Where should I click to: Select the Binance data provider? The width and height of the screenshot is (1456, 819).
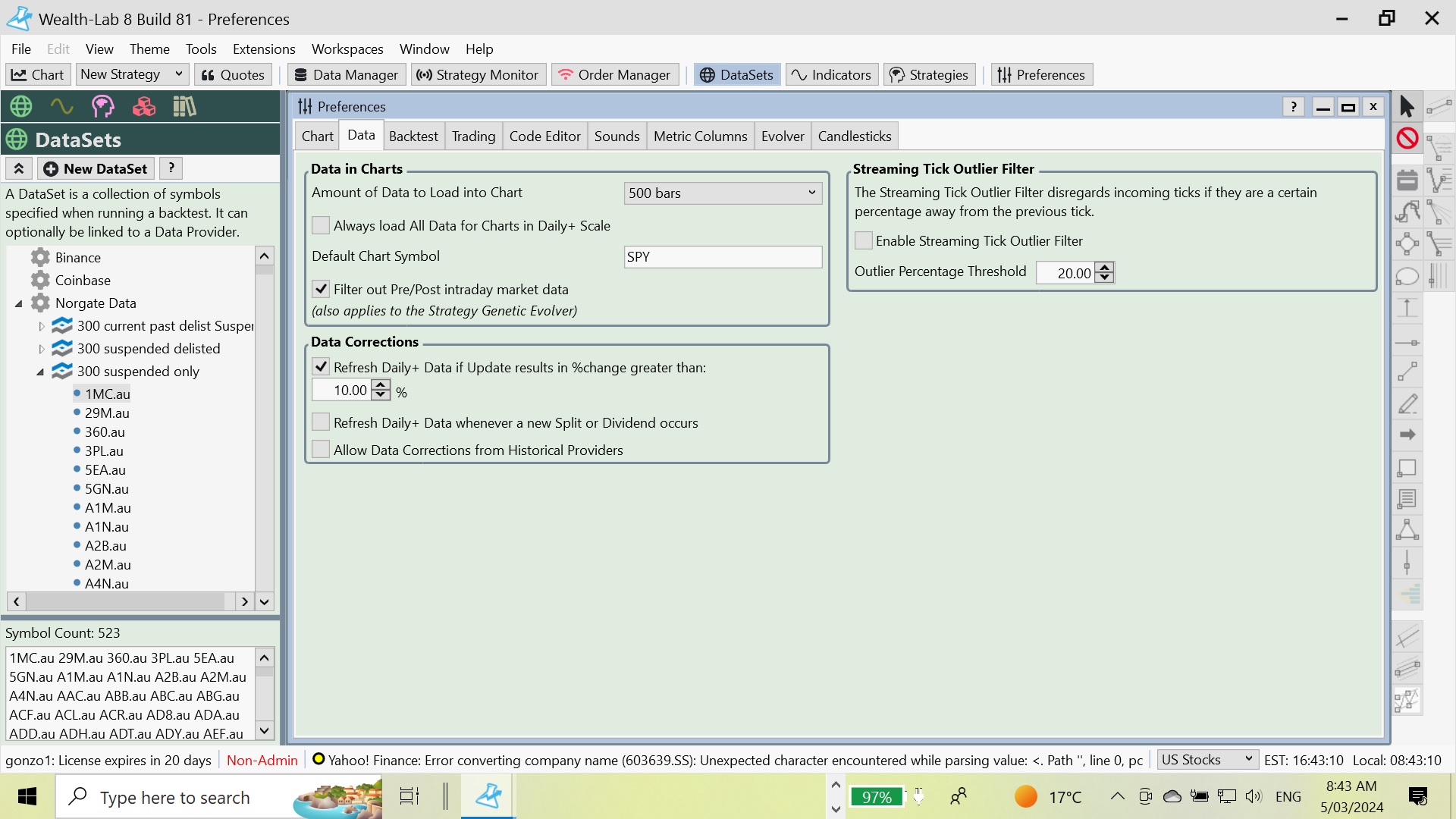pos(77,258)
